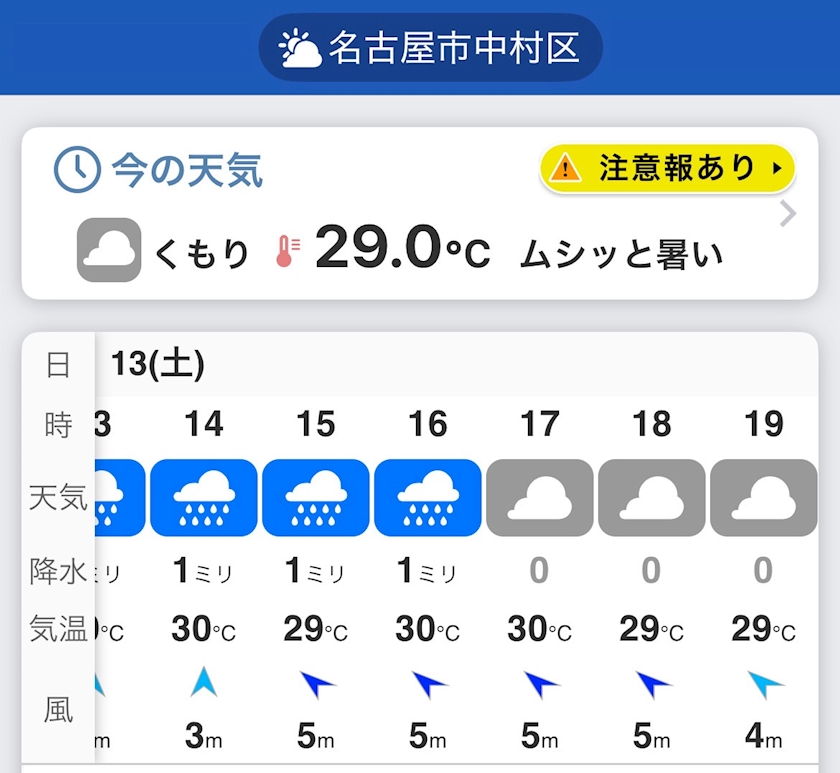Screen dimensions: 840x773
Task: Select the 30°C temperature for hour 17
Action: [540, 630]
